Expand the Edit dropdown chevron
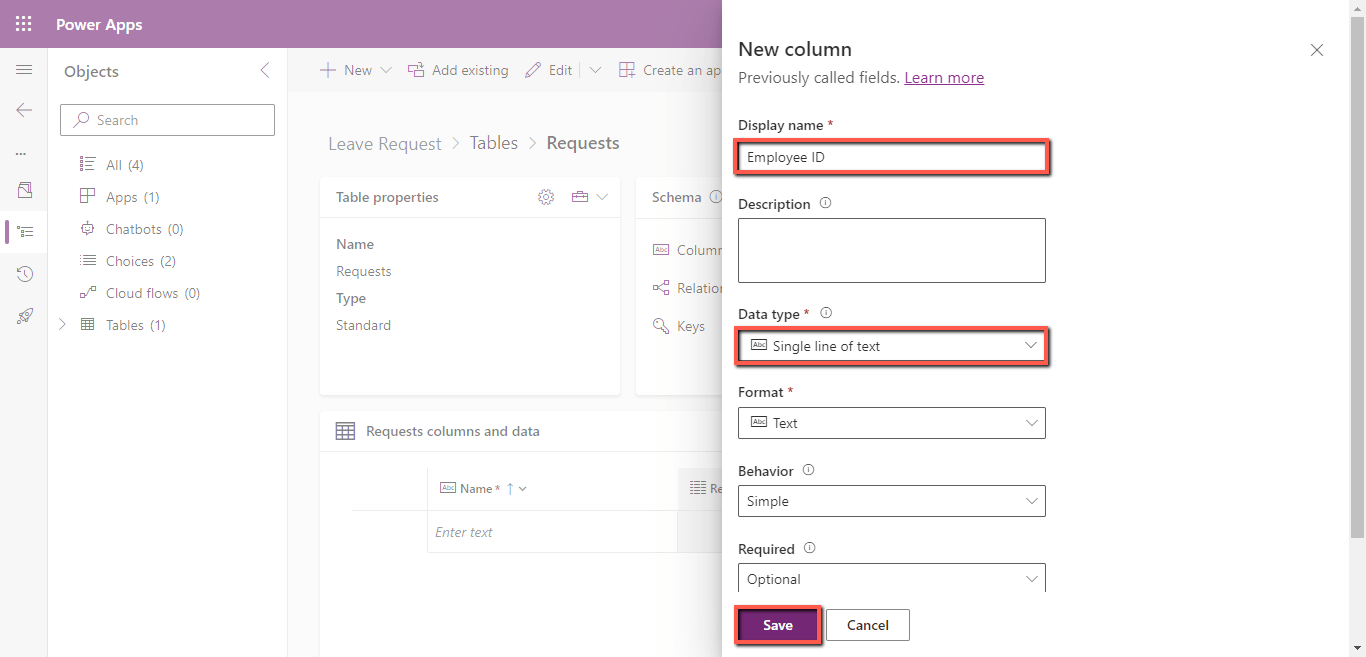This screenshot has width=1366, height=657. coord(595,70)
